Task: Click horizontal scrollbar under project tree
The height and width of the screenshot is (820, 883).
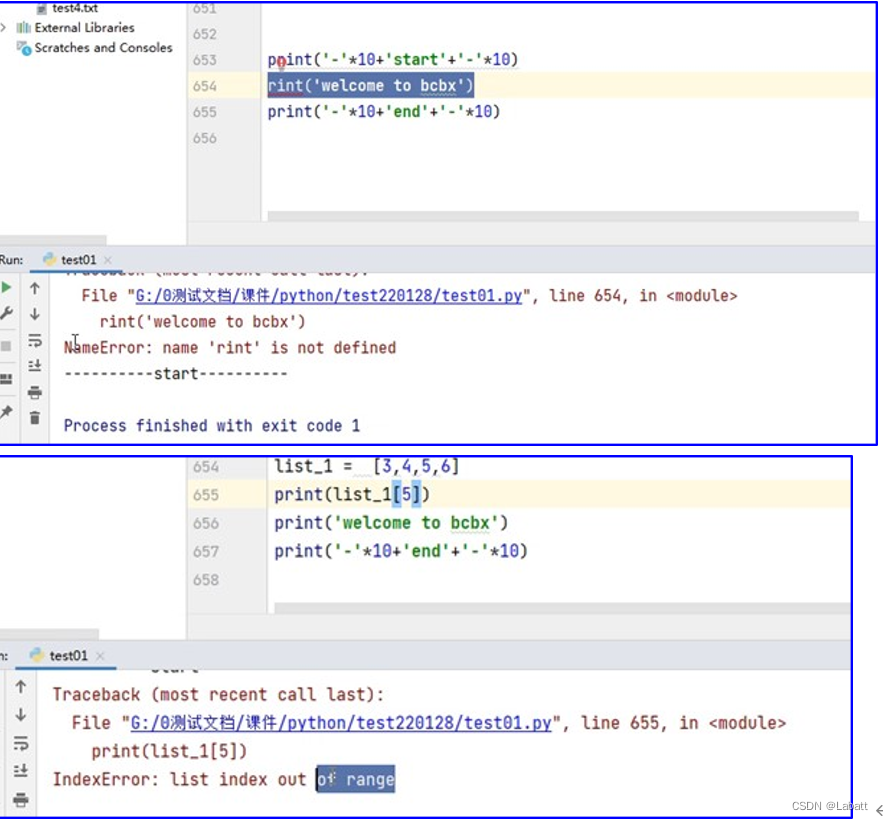Action: [x=53, y=240]
